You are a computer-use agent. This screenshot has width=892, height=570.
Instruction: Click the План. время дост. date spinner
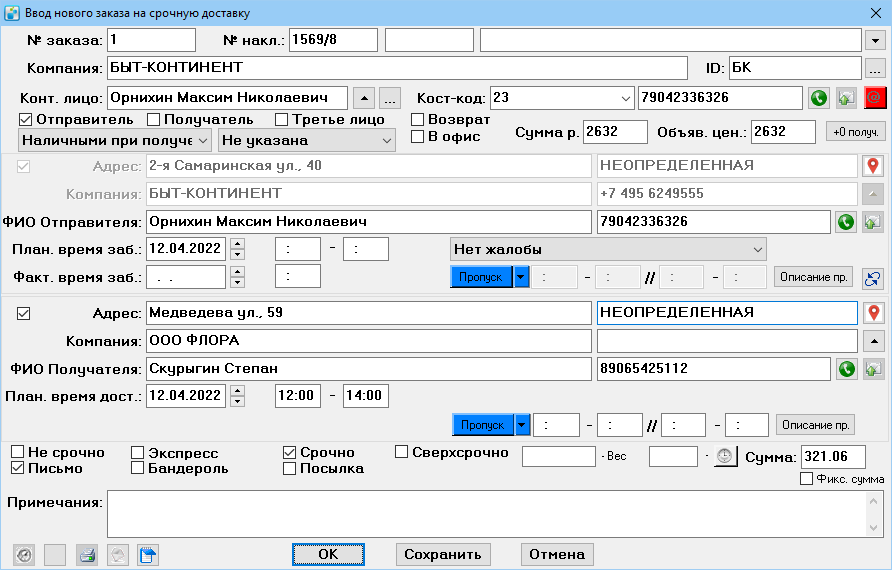[x=238, y=395]
